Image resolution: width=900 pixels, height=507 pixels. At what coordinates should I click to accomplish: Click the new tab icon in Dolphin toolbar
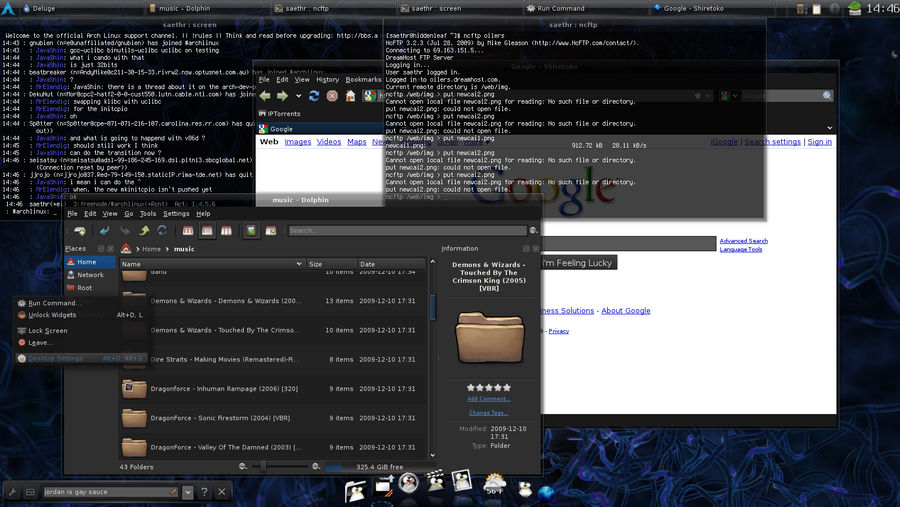[80, 231]
